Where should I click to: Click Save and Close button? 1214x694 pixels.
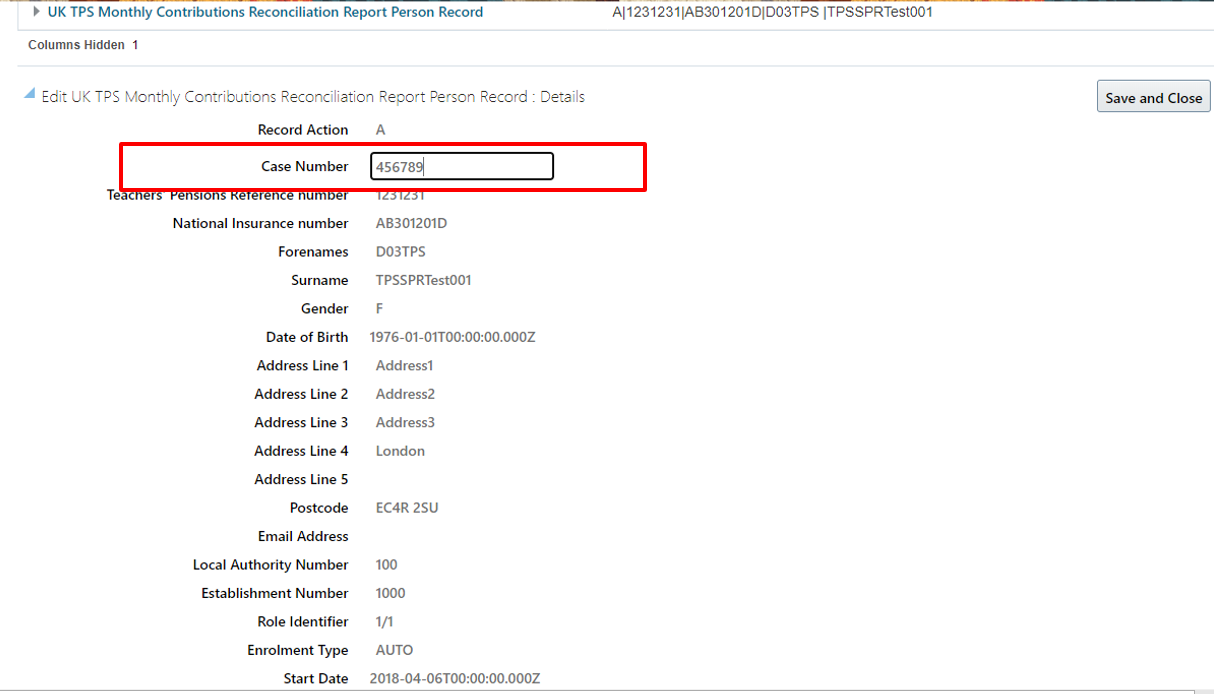[1153, 97]
